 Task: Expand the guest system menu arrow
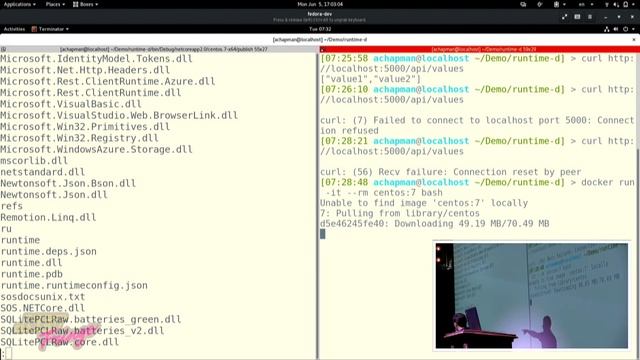pyautogui.click(x=633, y=29)
